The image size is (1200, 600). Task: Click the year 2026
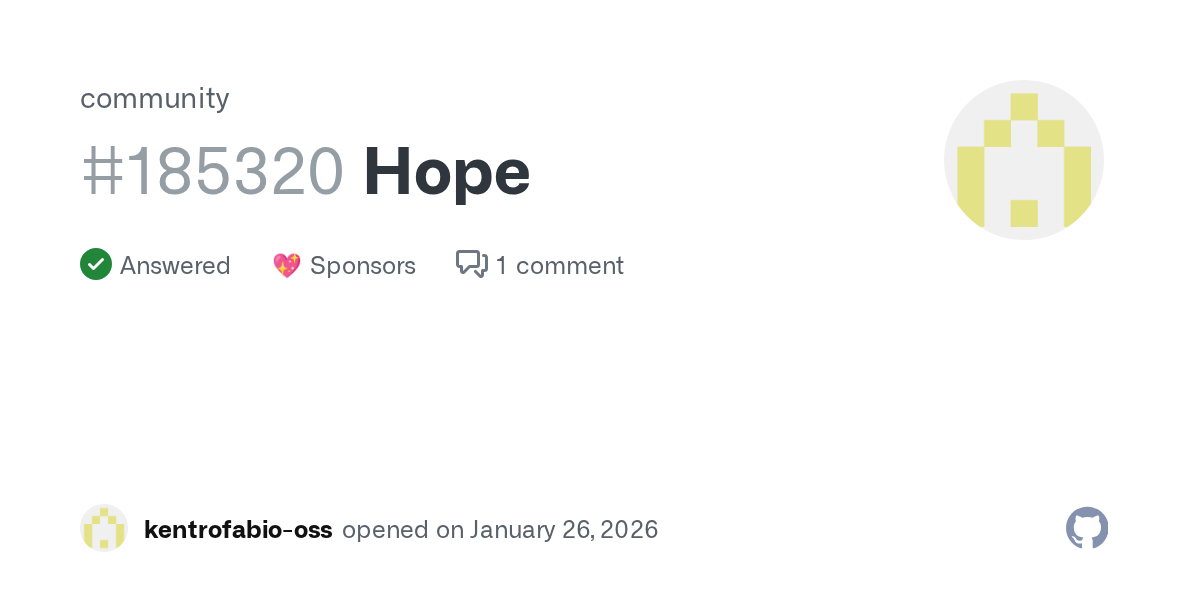pos(629,530)
